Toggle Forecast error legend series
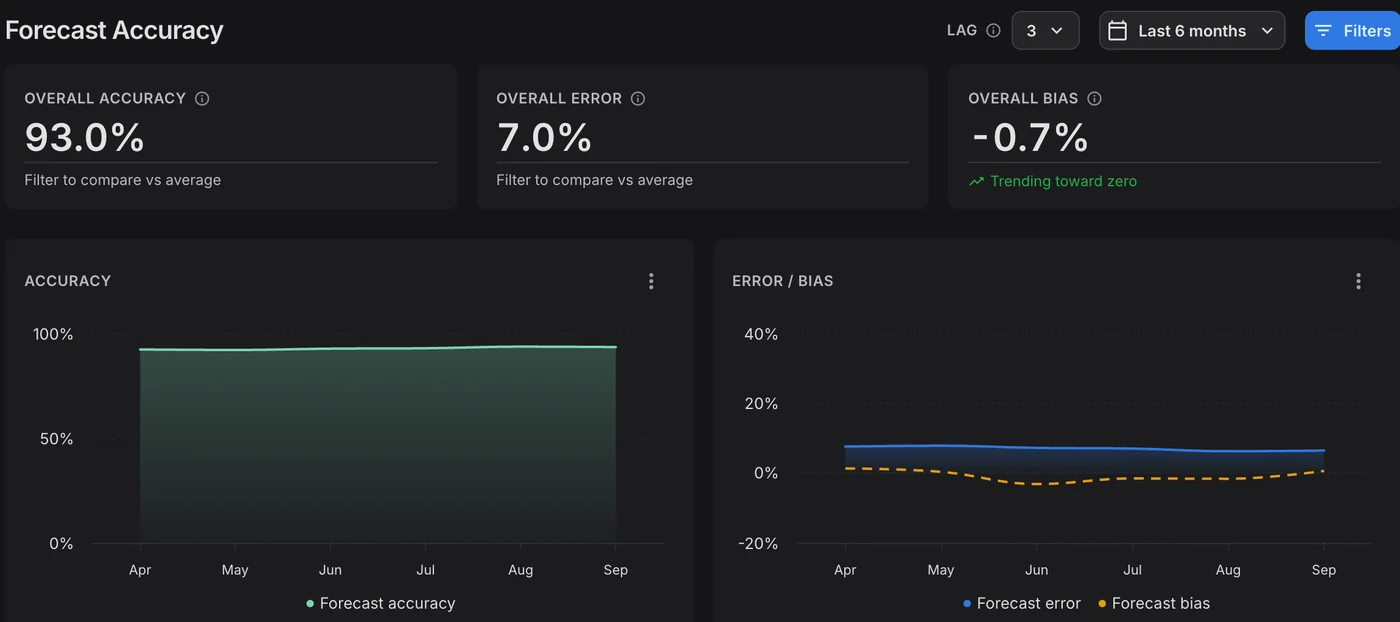1400x622 pixels. (1021, 603)
